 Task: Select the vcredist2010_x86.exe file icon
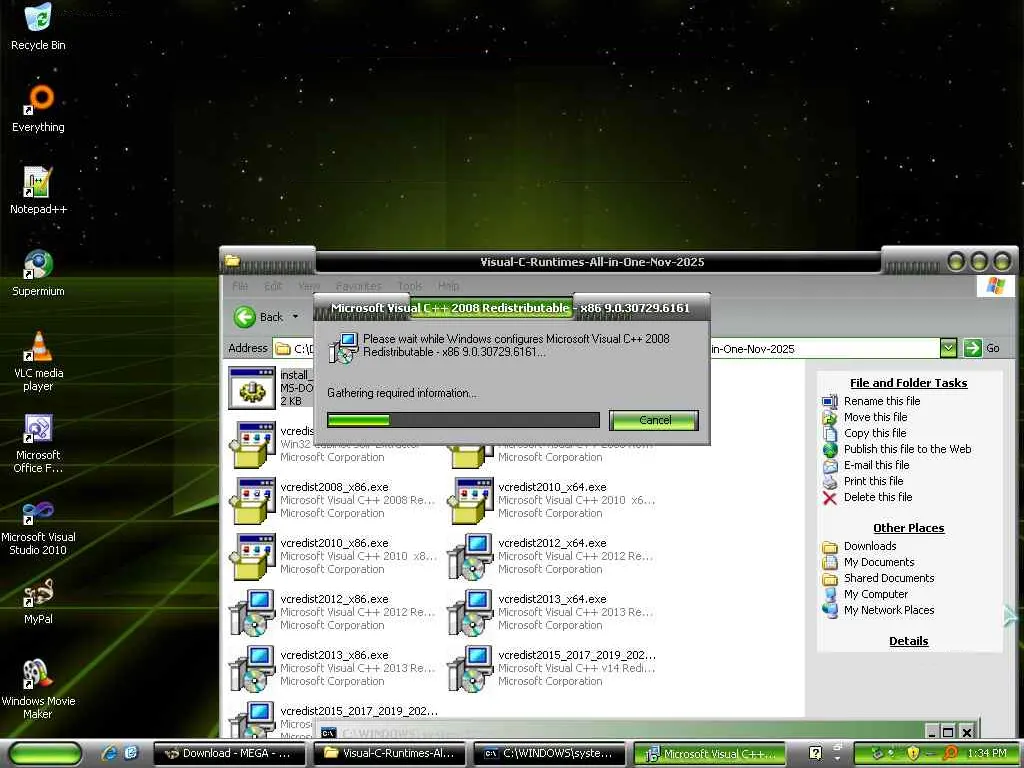pos(253,556)
